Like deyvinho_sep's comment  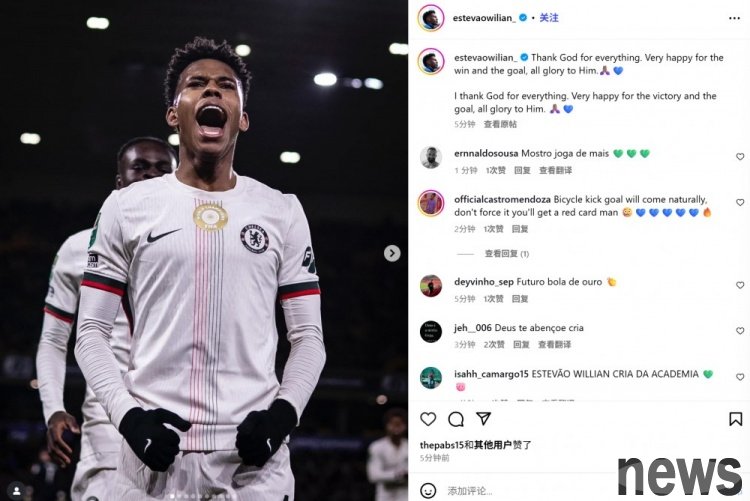coord(740,285)
